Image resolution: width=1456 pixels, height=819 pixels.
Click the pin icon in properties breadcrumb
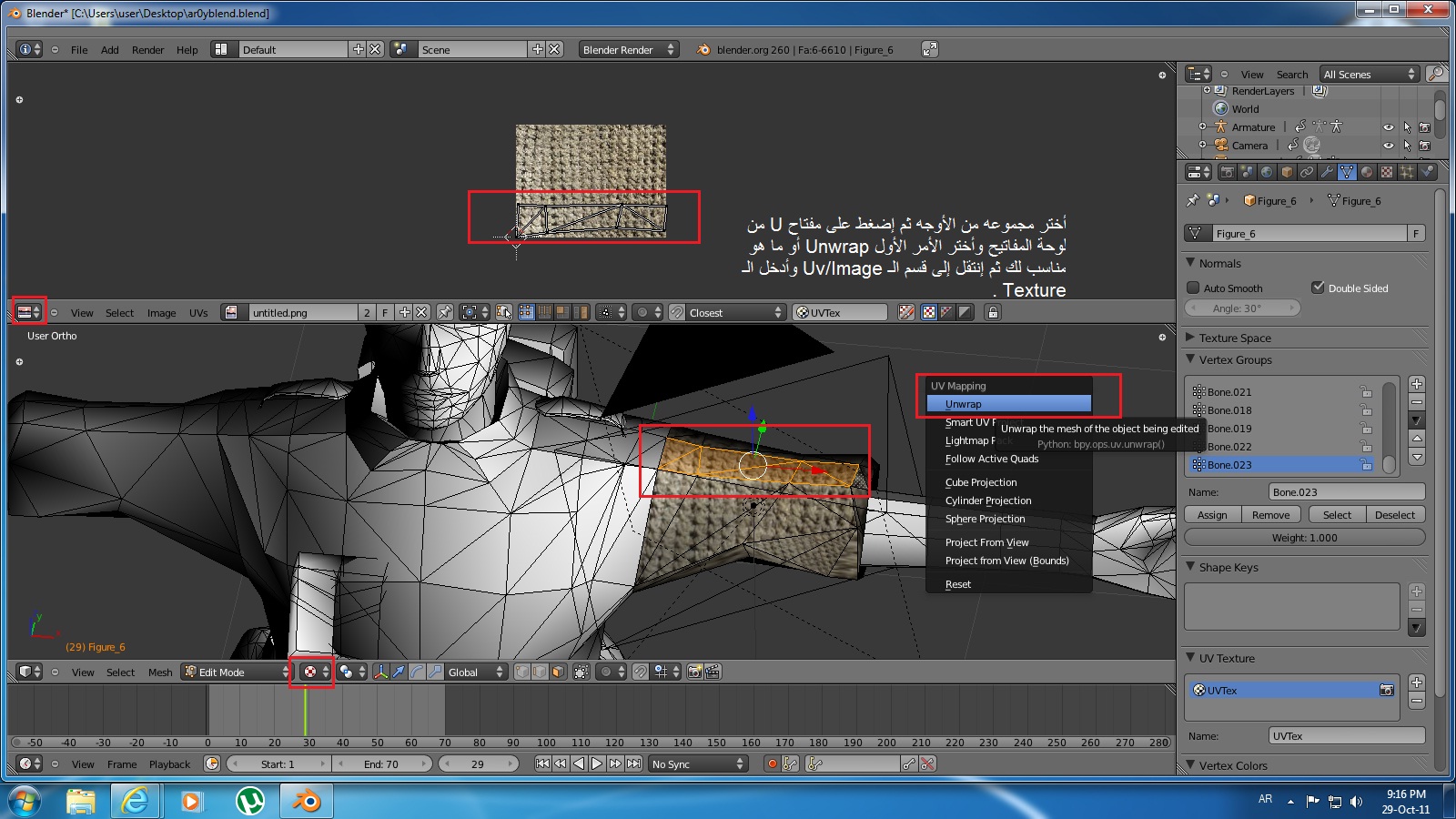click(1193, 200)
